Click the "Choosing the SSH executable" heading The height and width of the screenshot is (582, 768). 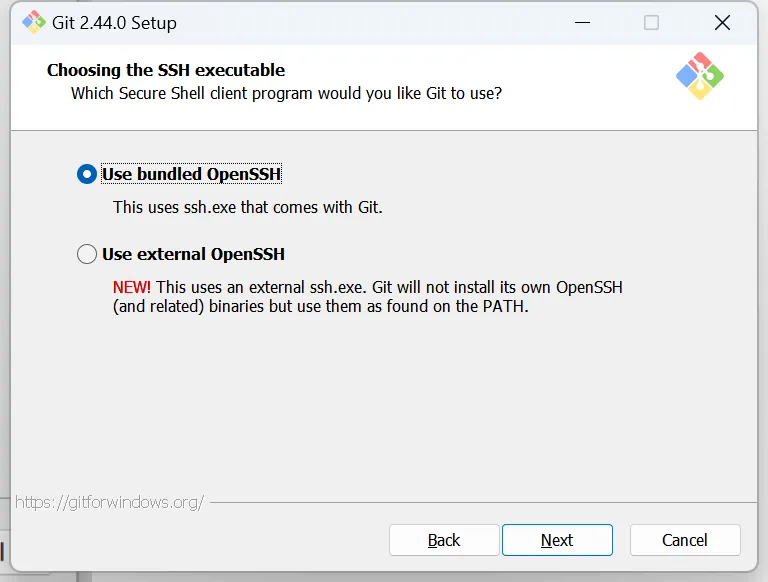166,70
